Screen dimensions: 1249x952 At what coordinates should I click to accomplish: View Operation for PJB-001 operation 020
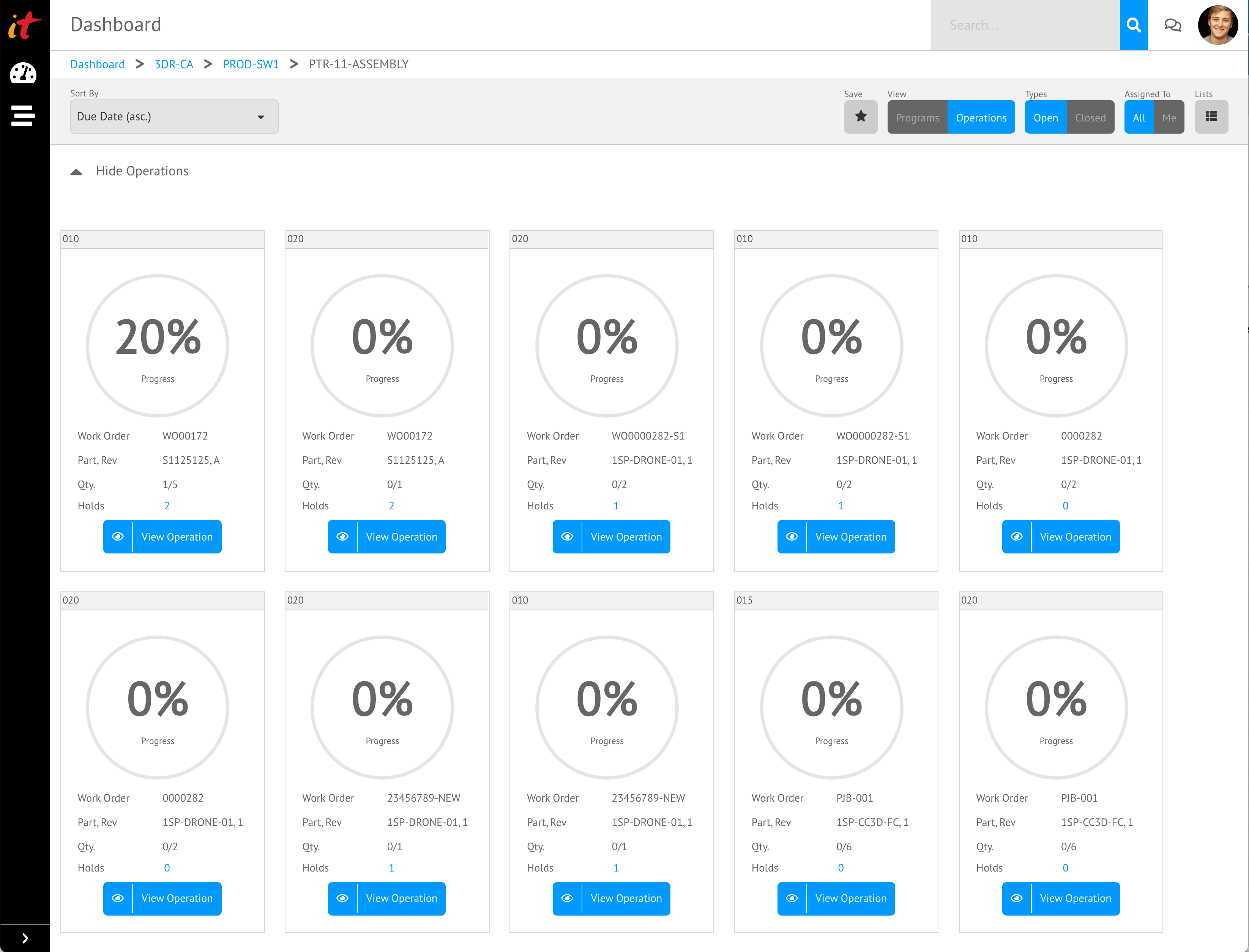click(1061, 898)
